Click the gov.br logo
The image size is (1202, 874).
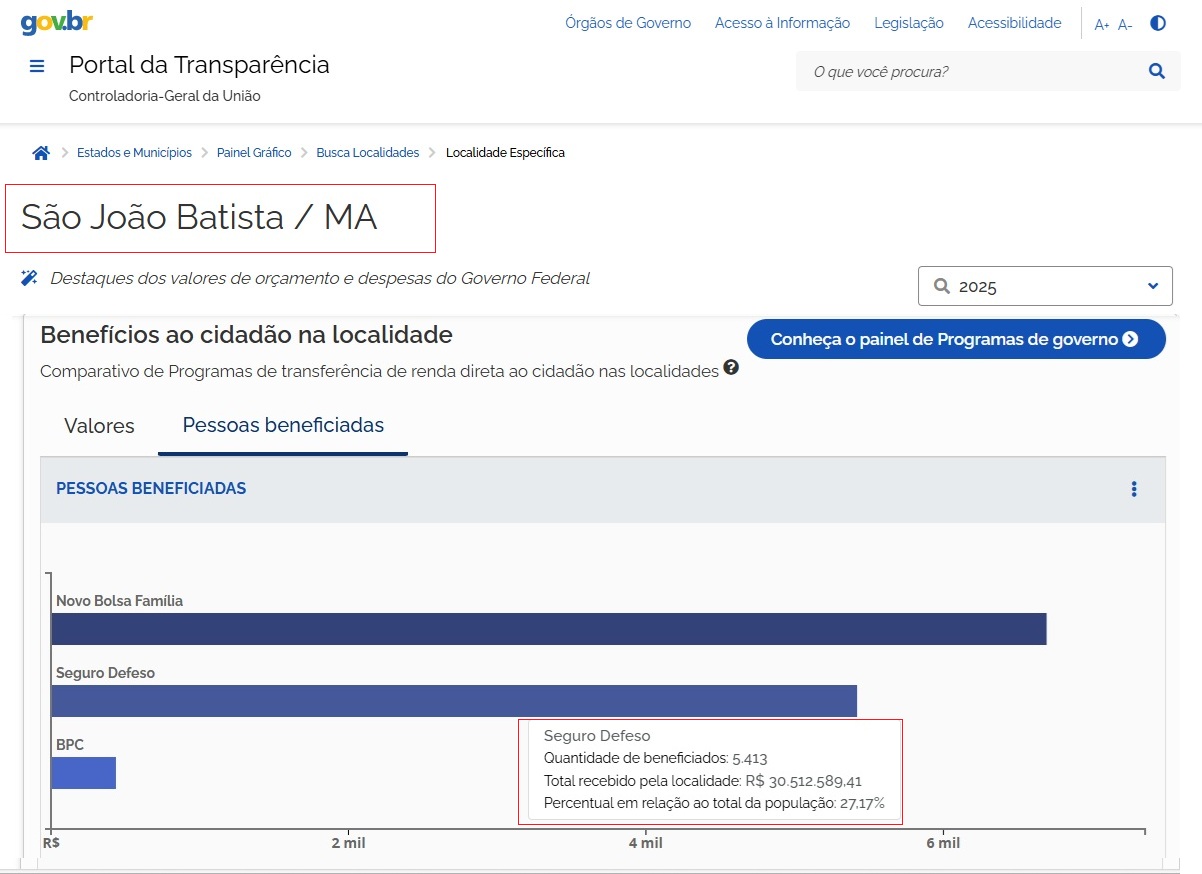tap(57, 23)
